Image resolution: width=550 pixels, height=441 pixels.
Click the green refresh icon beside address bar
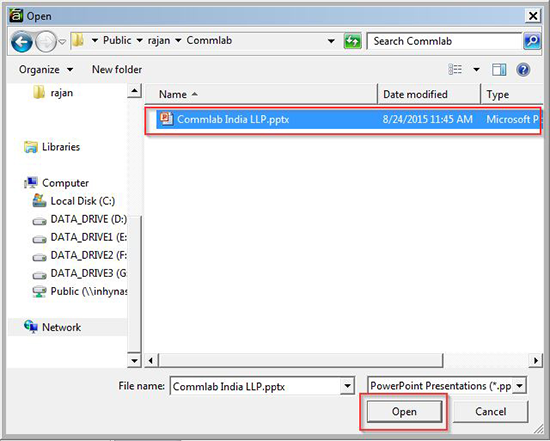tap(353, 41)
